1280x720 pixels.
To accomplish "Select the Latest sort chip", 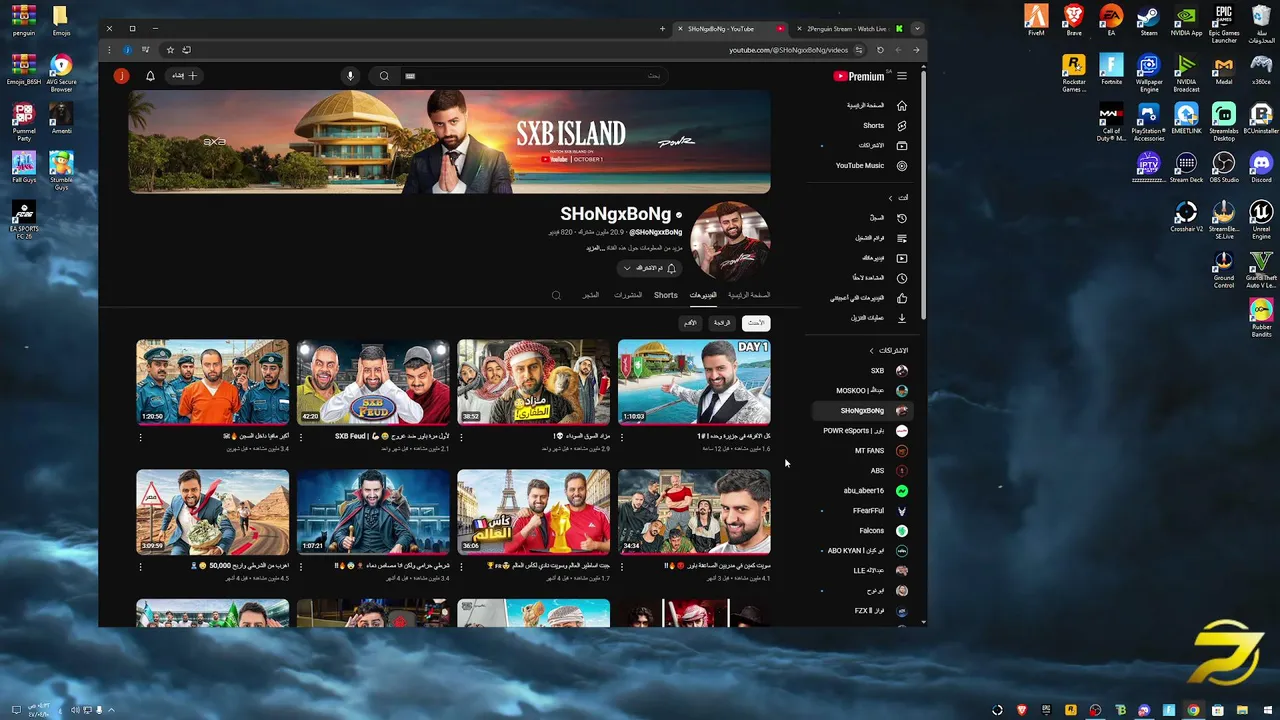I will [756, 323].
